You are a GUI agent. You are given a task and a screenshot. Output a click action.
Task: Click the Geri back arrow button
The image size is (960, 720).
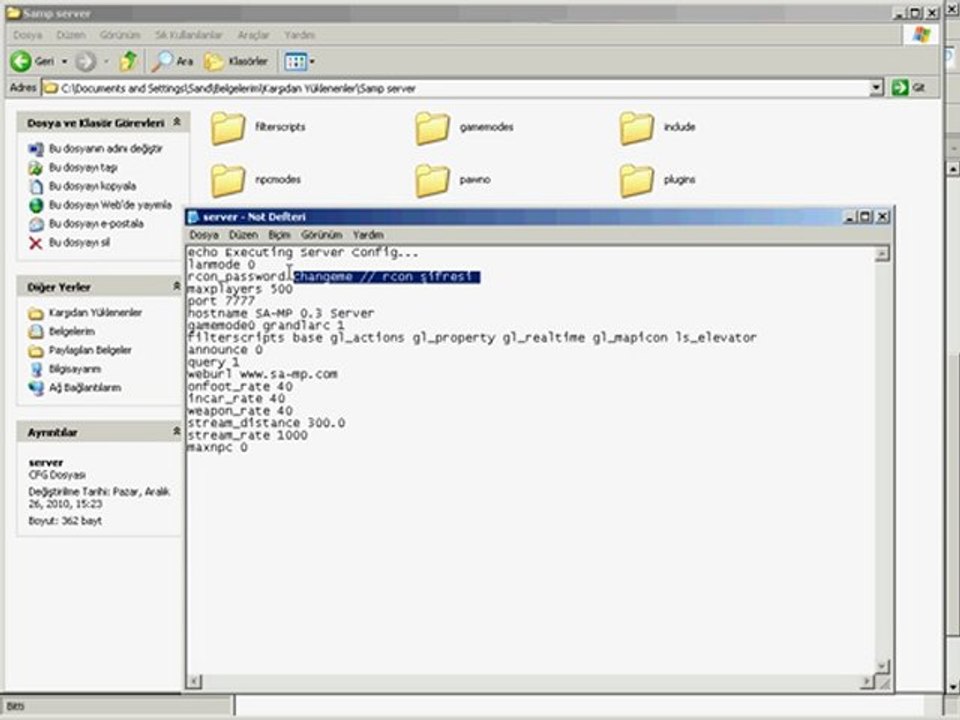coord(32,61)
